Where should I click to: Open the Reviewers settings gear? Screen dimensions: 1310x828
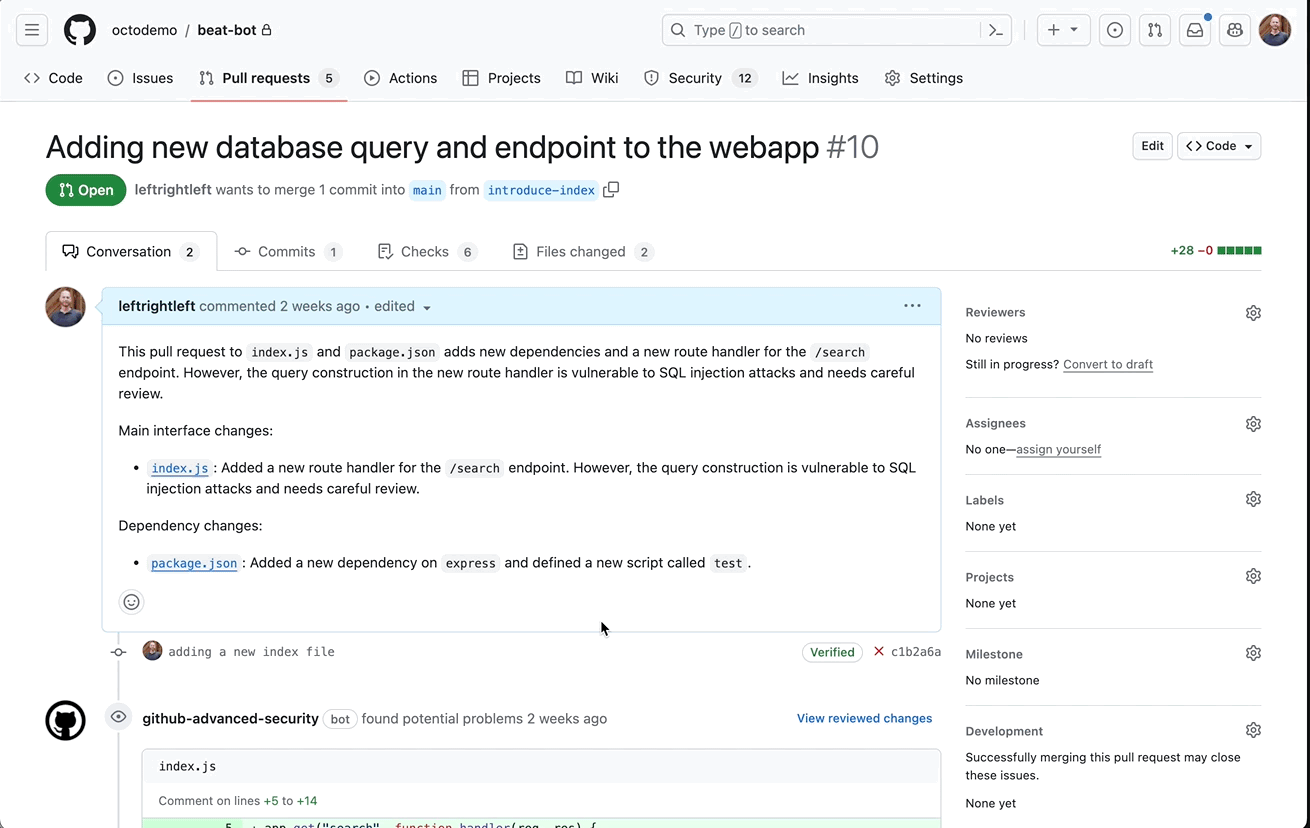1253,313
